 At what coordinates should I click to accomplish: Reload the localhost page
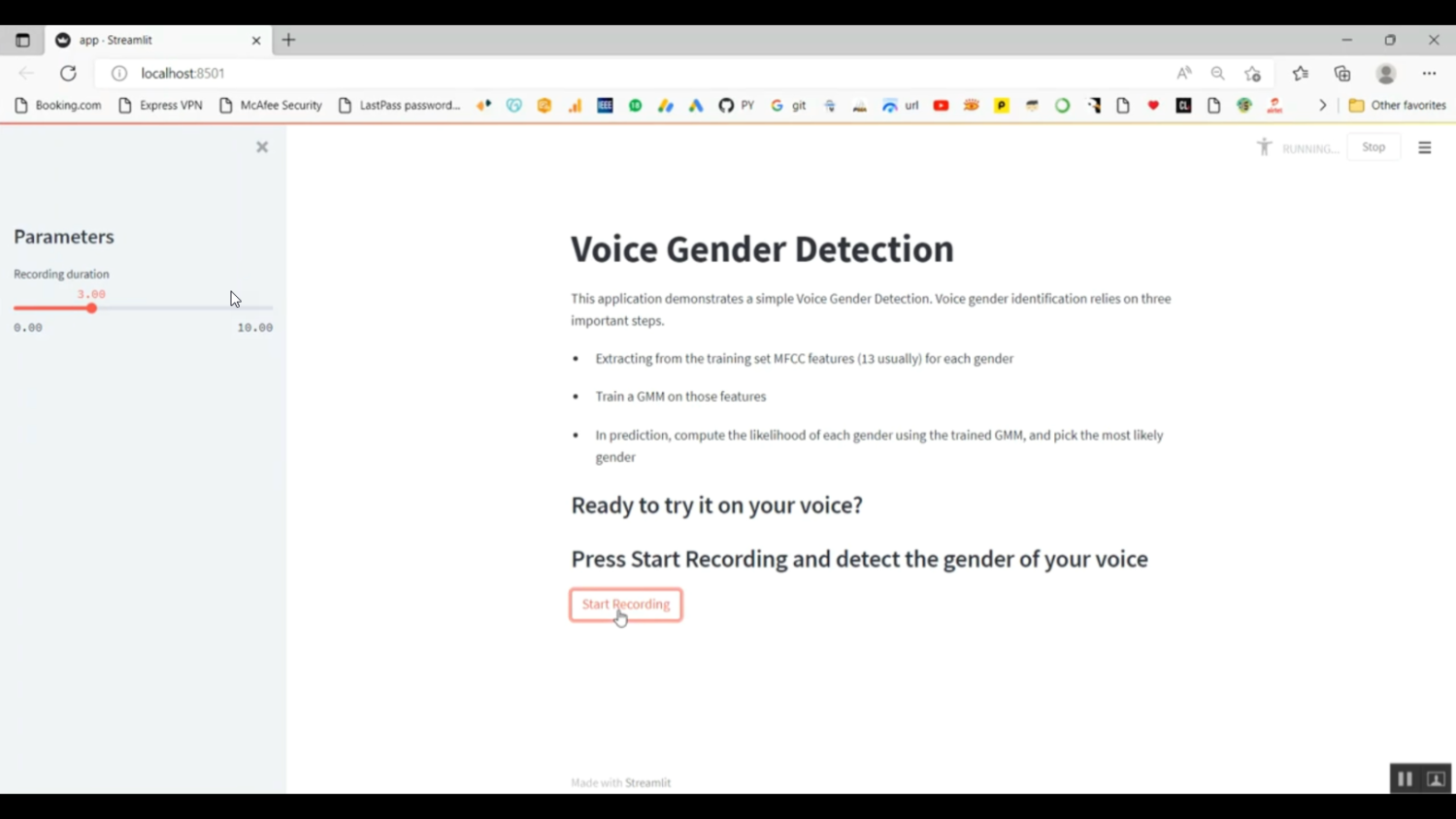68,73
